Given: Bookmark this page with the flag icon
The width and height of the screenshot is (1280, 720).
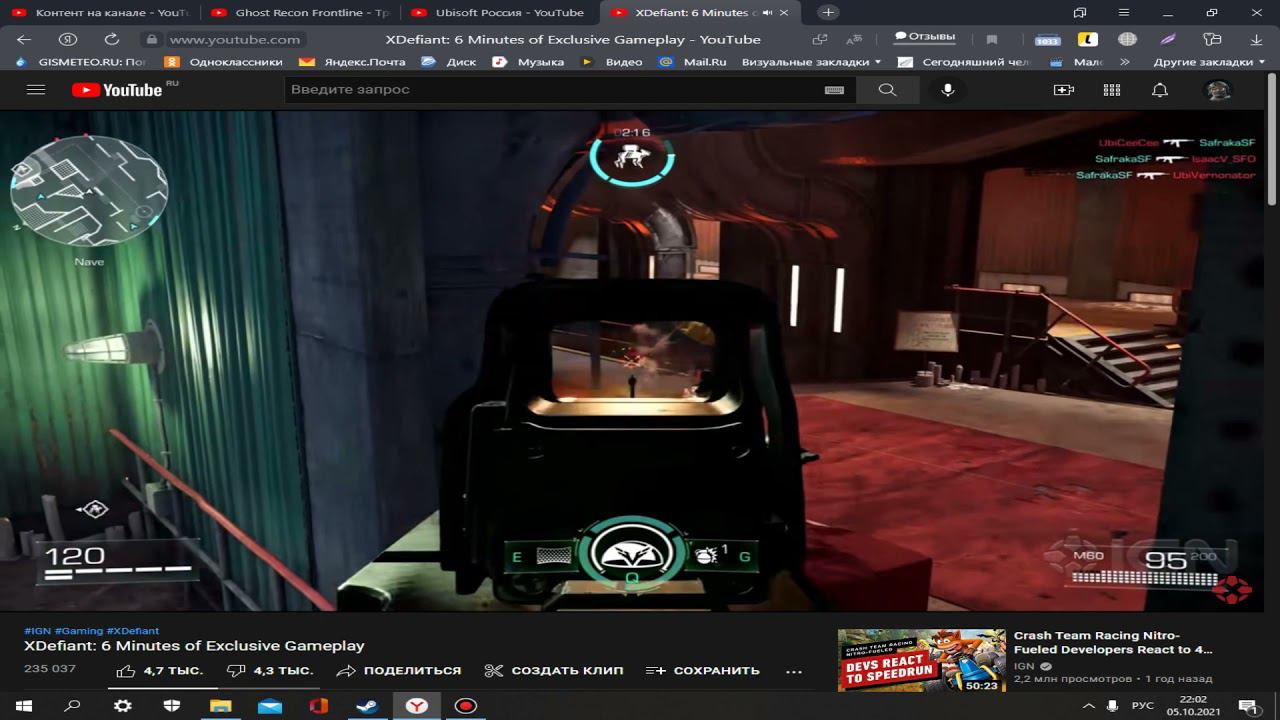Looking at the screenshot, I should [992, 39].
